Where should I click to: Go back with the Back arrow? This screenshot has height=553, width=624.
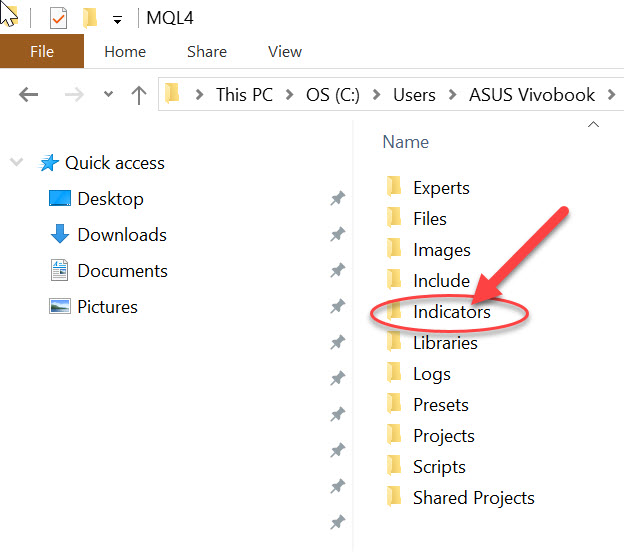coord(29,95)
